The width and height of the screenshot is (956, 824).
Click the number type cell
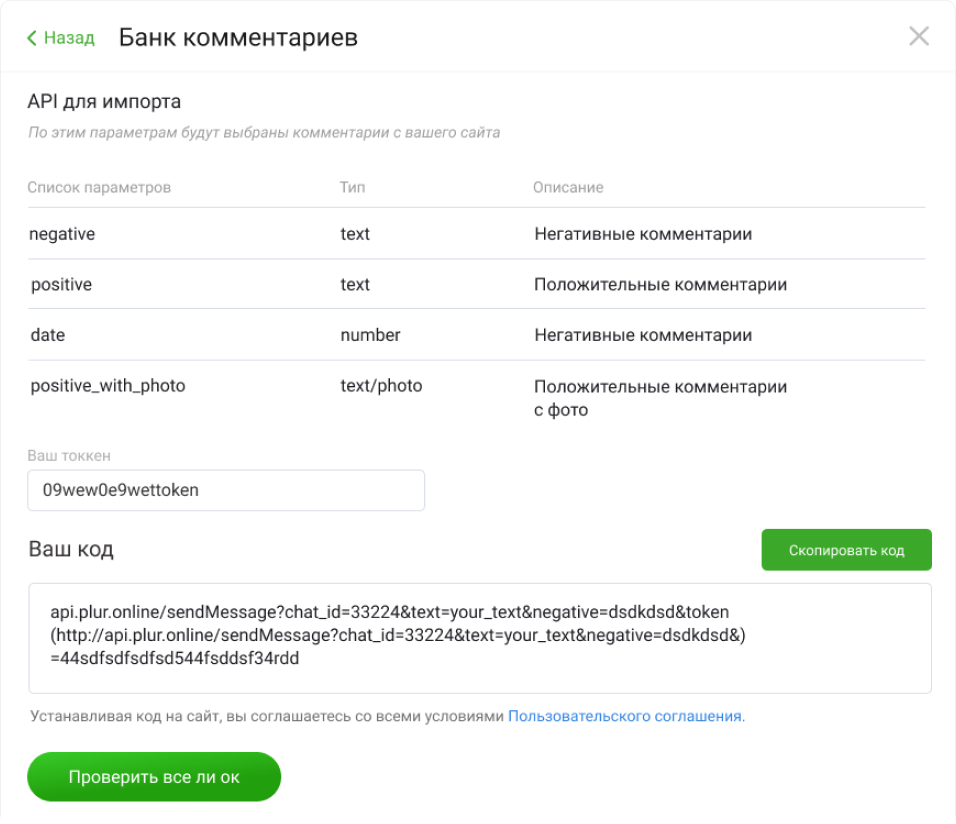[x=370, y=335]
